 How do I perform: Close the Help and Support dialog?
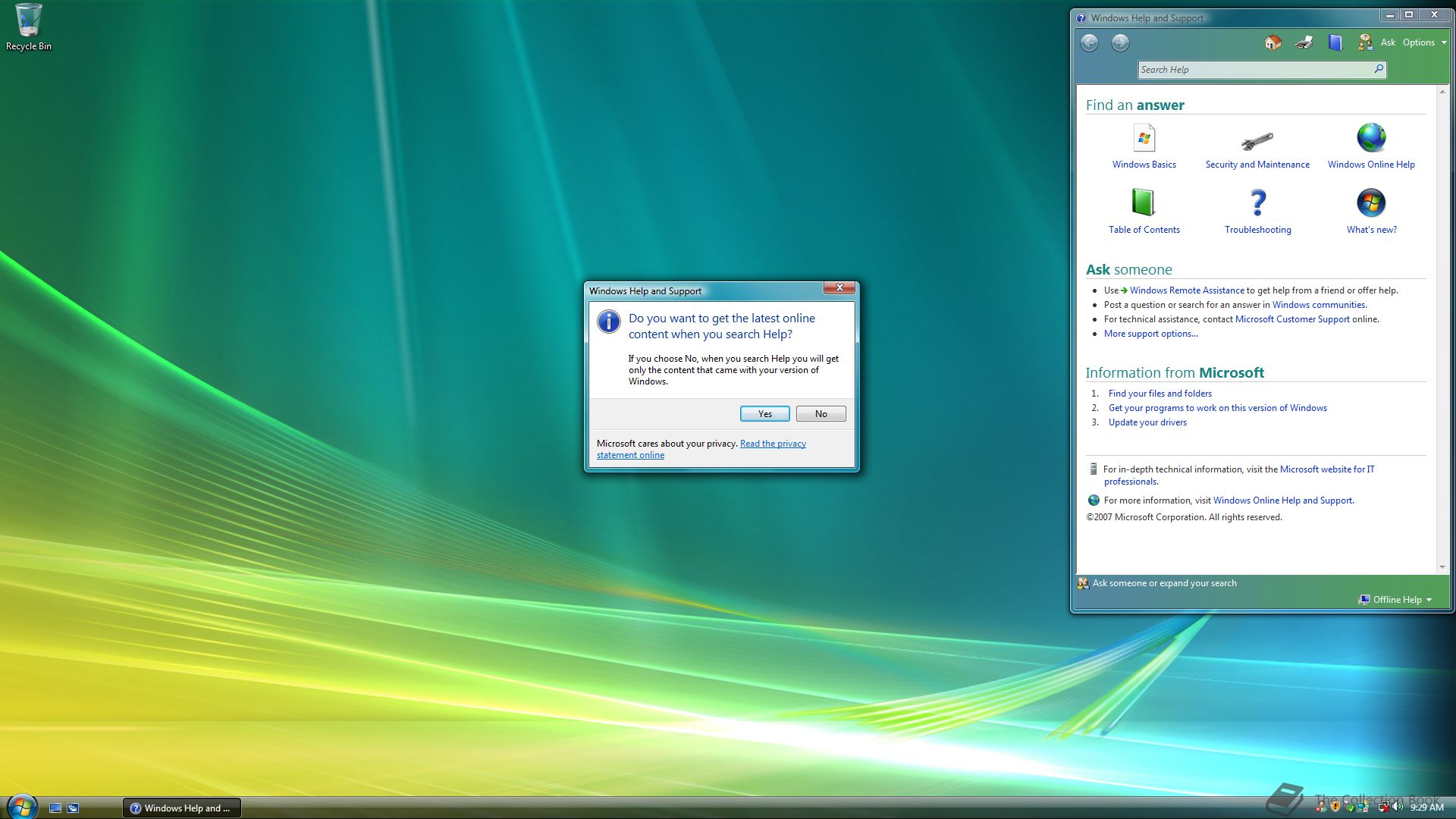point(839,288)
